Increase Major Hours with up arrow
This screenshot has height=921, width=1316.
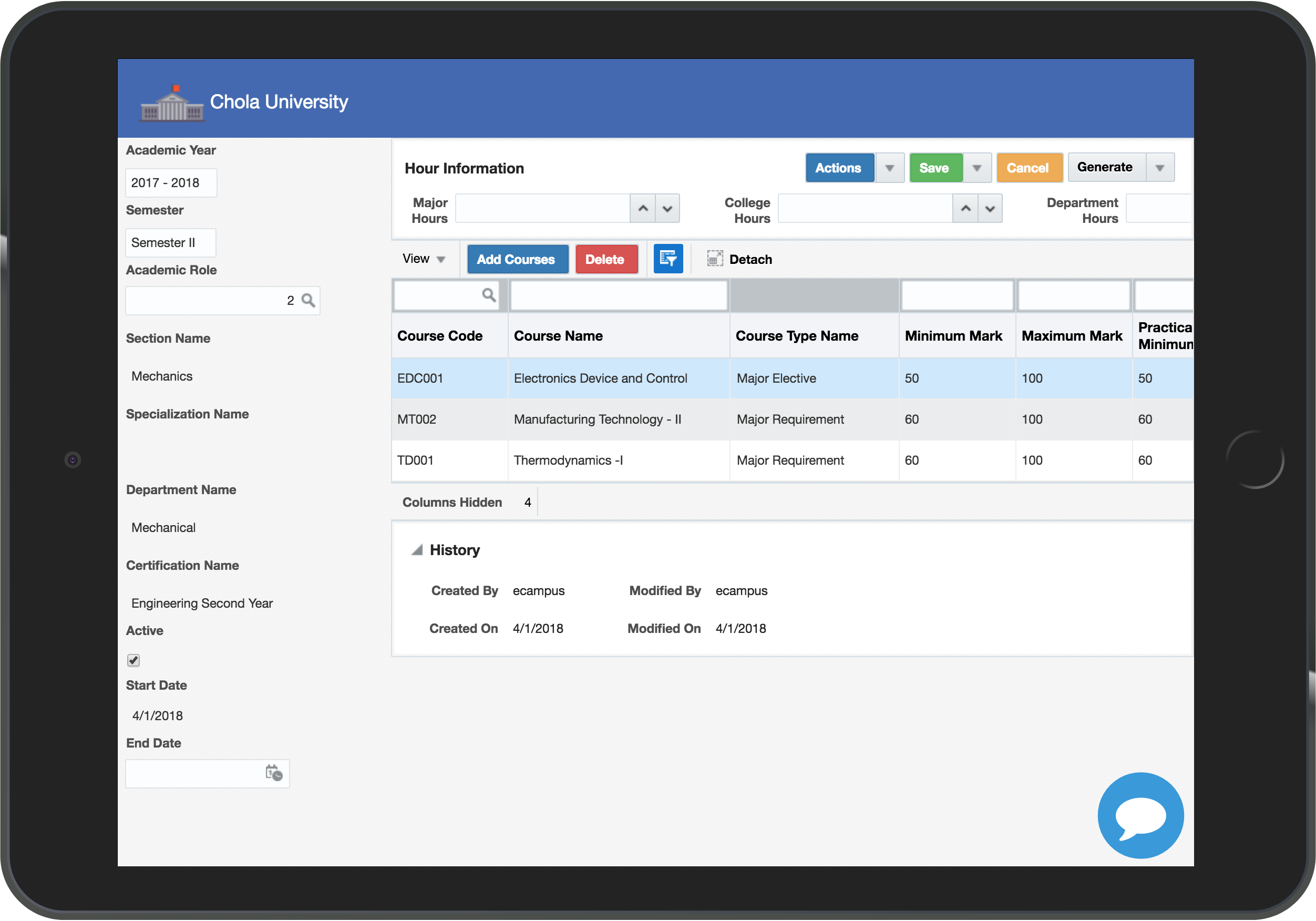tap(643, 209)
